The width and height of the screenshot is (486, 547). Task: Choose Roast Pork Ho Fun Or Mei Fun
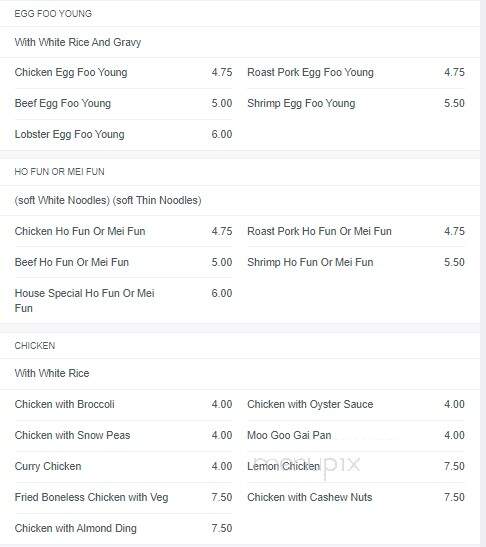(319, 231)
